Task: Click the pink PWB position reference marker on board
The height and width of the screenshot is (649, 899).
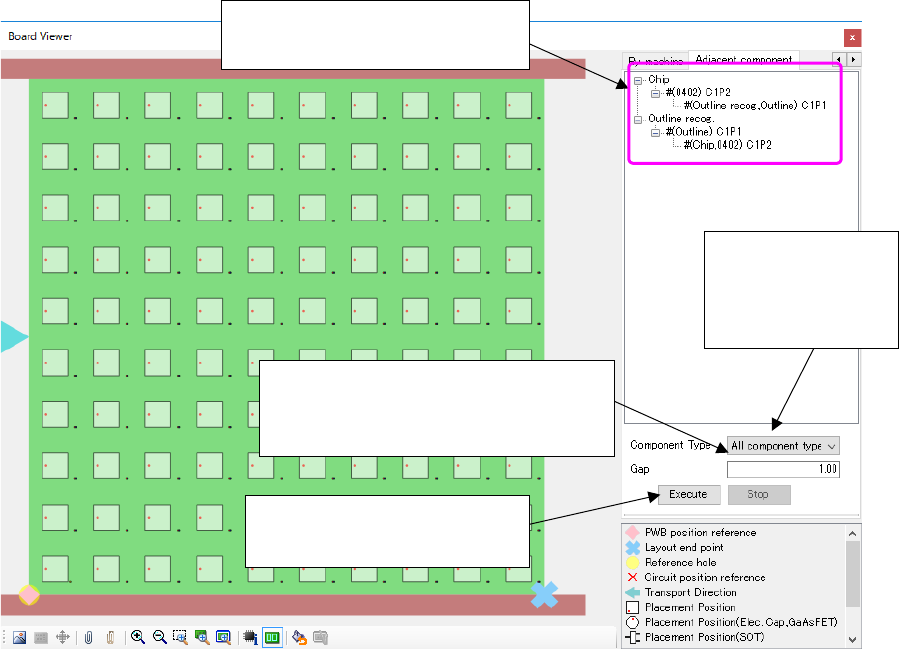Action: (x=29, y=595)
